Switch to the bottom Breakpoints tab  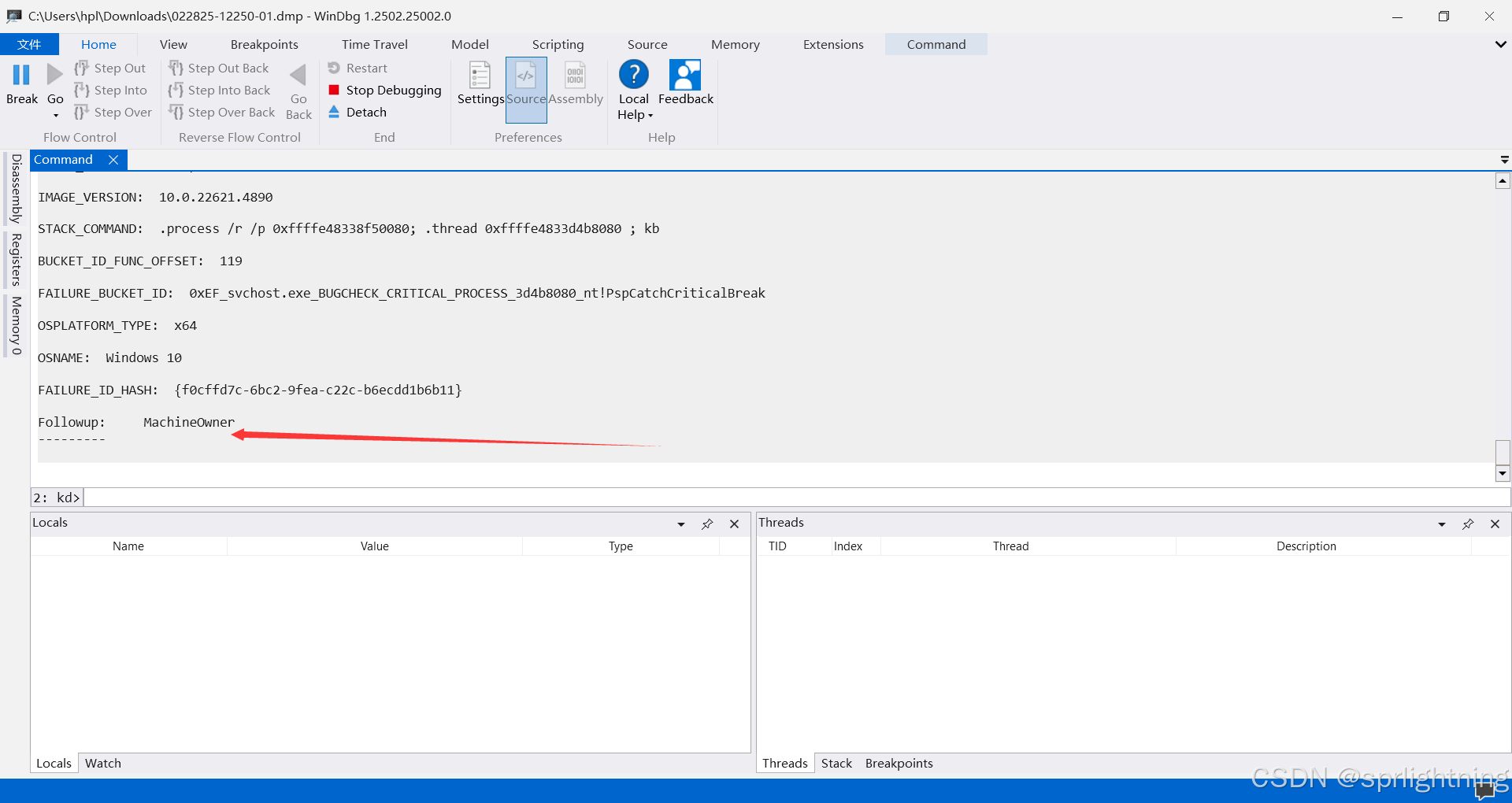tap(899, 764)
